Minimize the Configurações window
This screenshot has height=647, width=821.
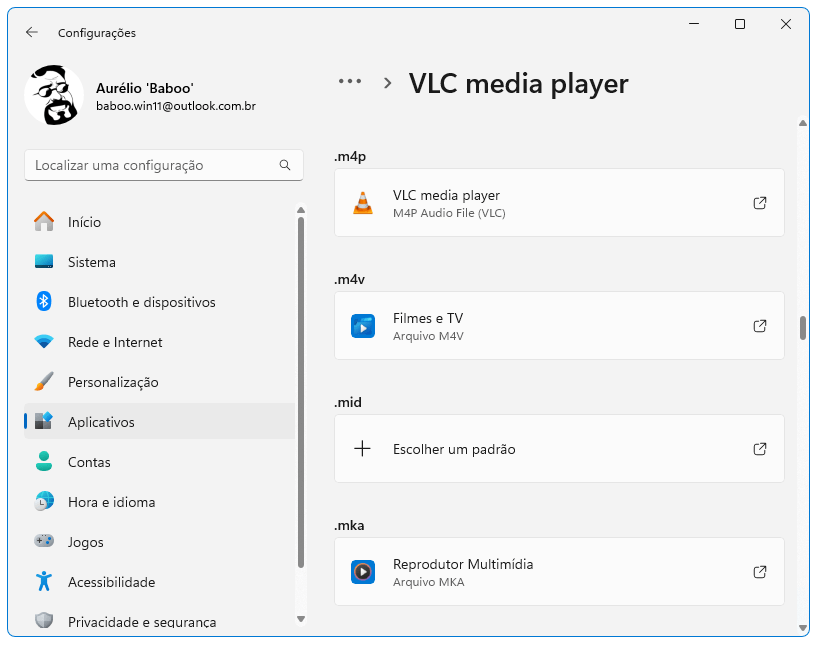(x=694, y=24)
